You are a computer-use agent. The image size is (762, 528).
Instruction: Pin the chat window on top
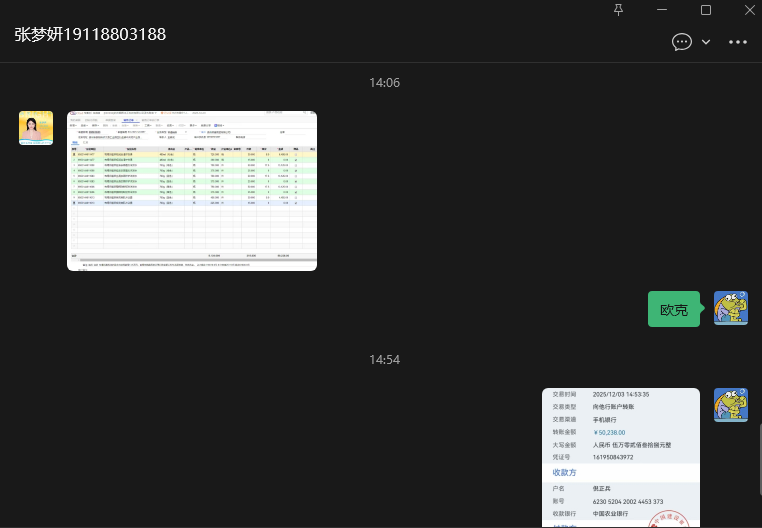[618, 10]
